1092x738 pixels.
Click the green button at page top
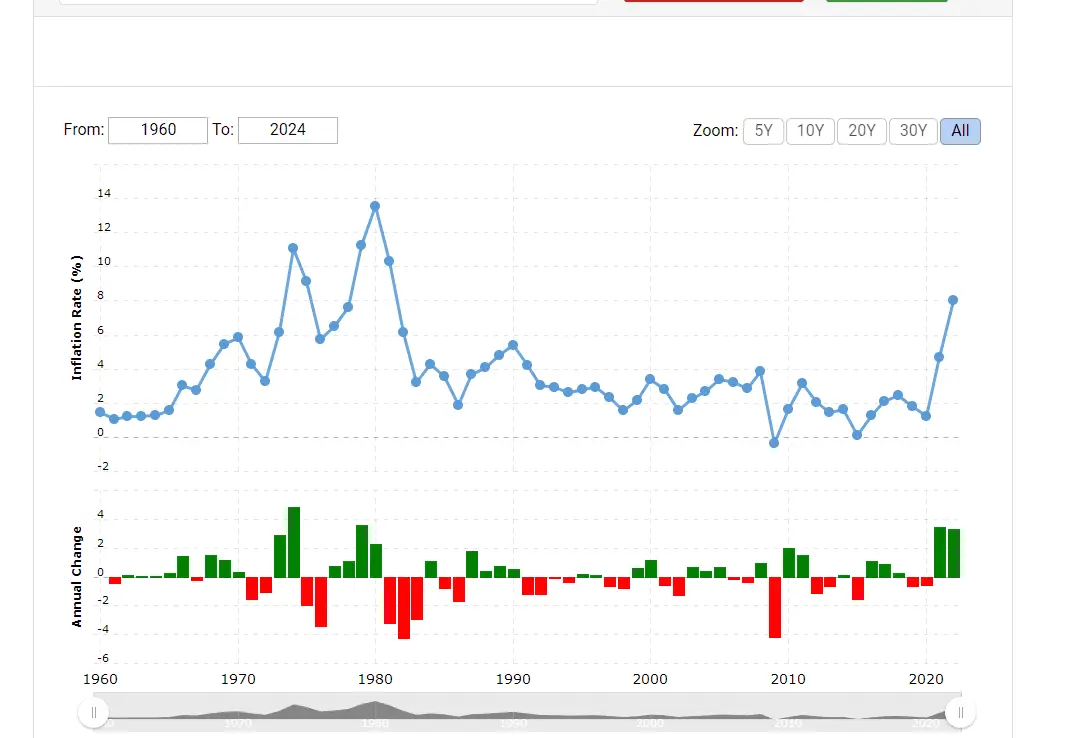886,1
